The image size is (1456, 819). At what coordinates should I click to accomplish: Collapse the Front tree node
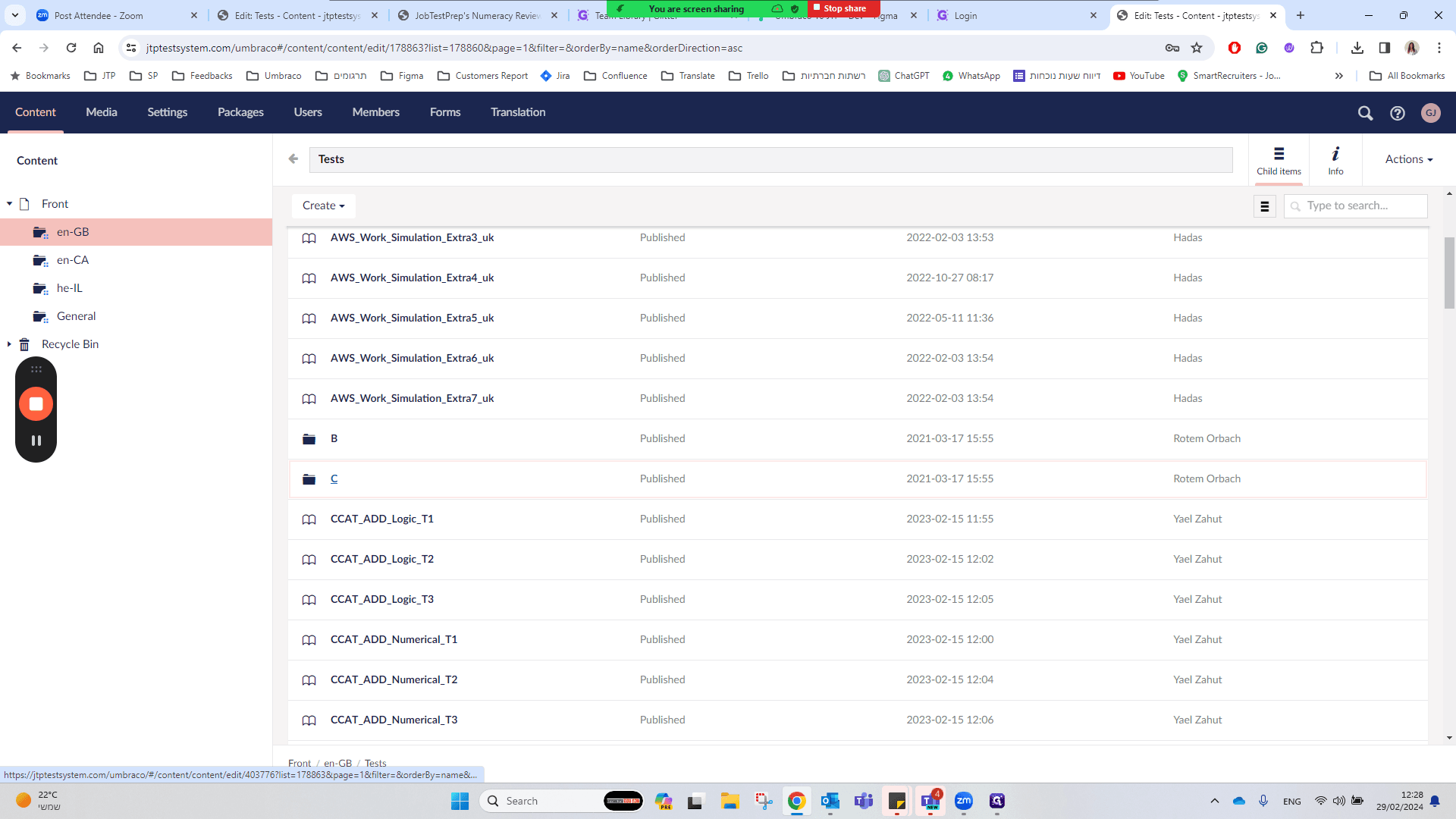click(x=9, y=204)
